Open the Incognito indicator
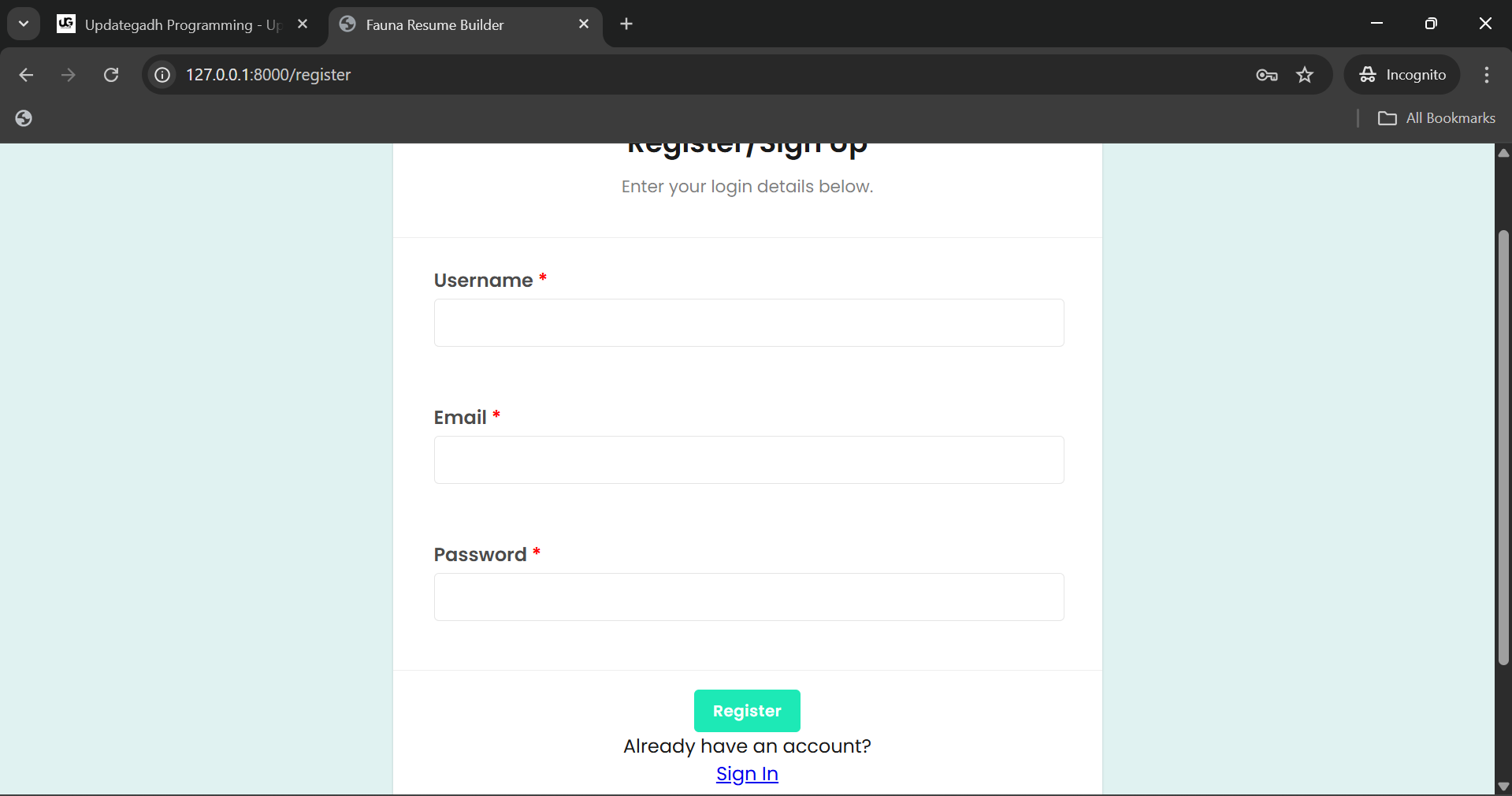 pyautogui.click(x=1402, y=75)
